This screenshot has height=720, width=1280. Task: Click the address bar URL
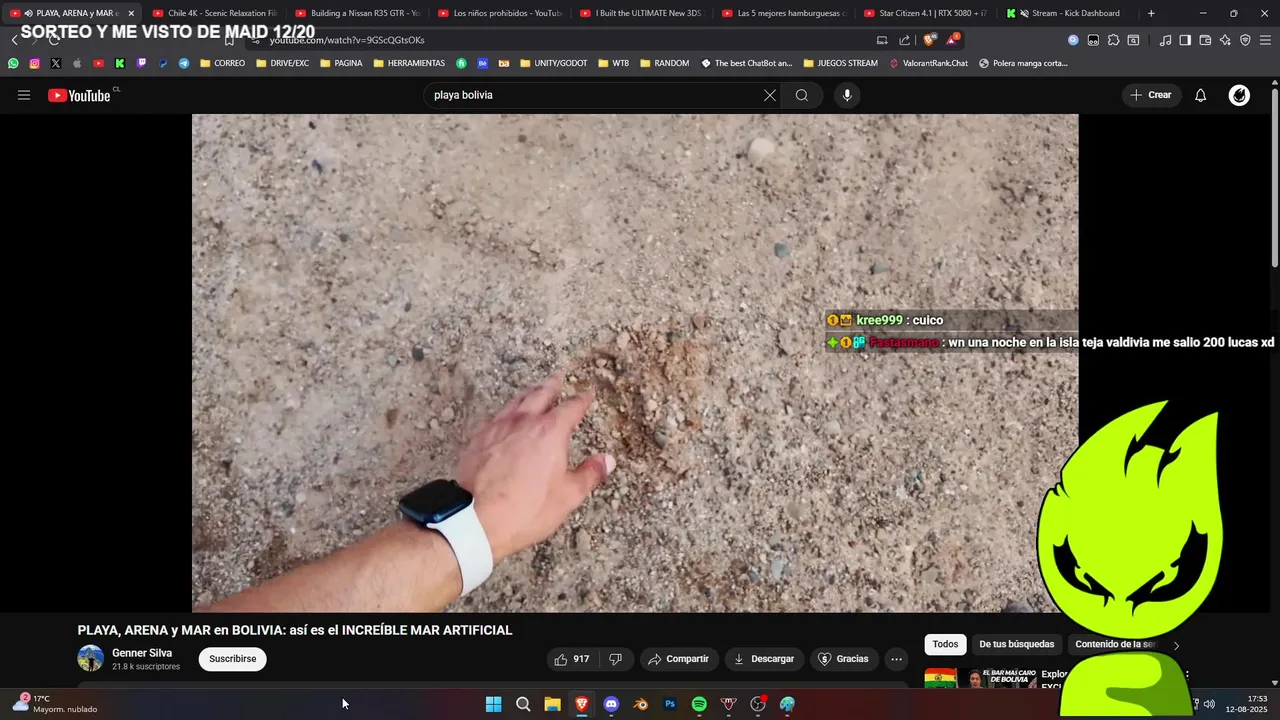coord(347,40)
